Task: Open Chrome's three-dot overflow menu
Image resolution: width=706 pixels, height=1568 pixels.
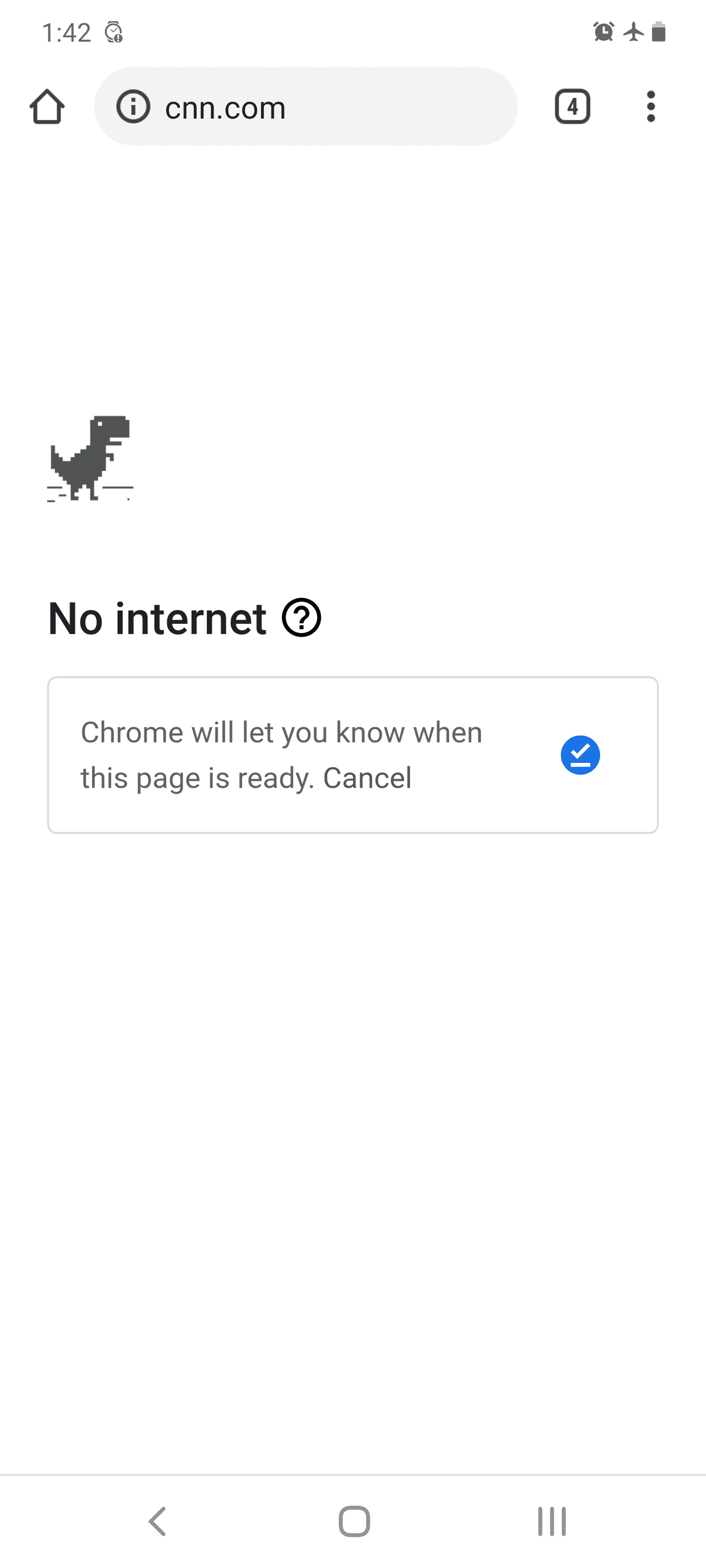Action: [651, 106]
